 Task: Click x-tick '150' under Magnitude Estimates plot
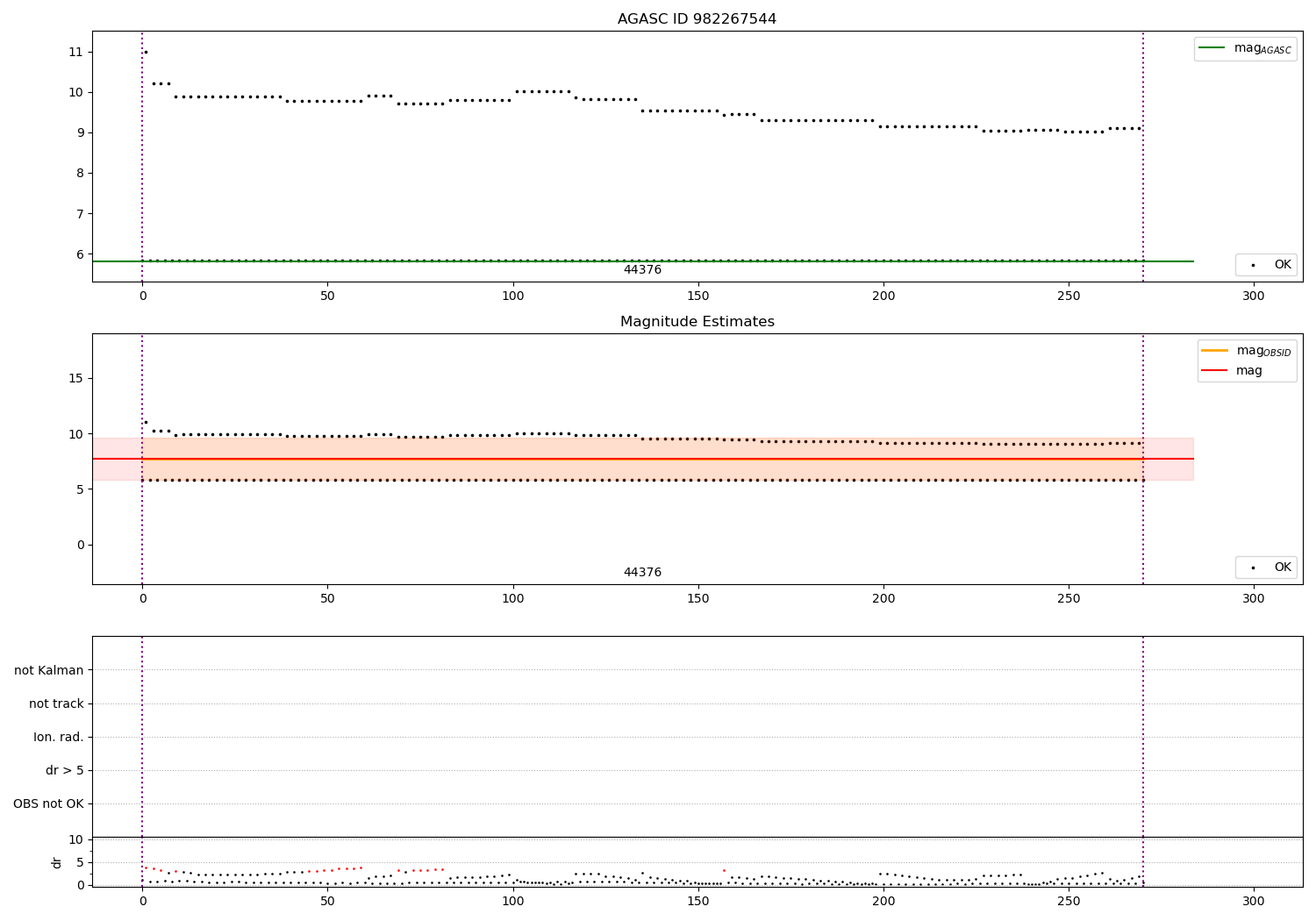click(698, 599)
